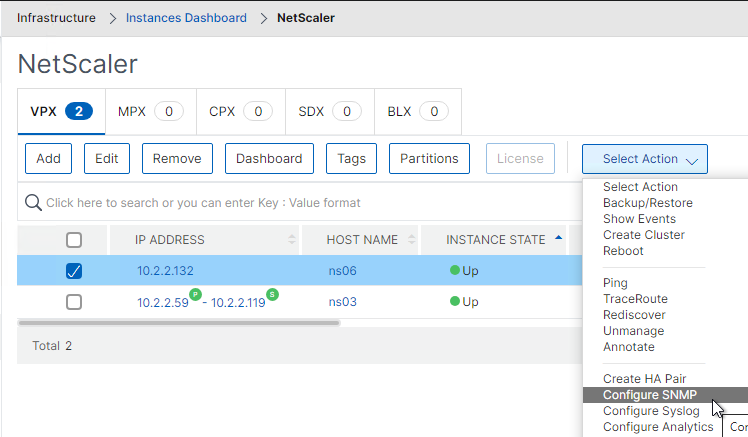
Task: Select Configure SNMP in the action menu
Action: (x=665, y=395)
